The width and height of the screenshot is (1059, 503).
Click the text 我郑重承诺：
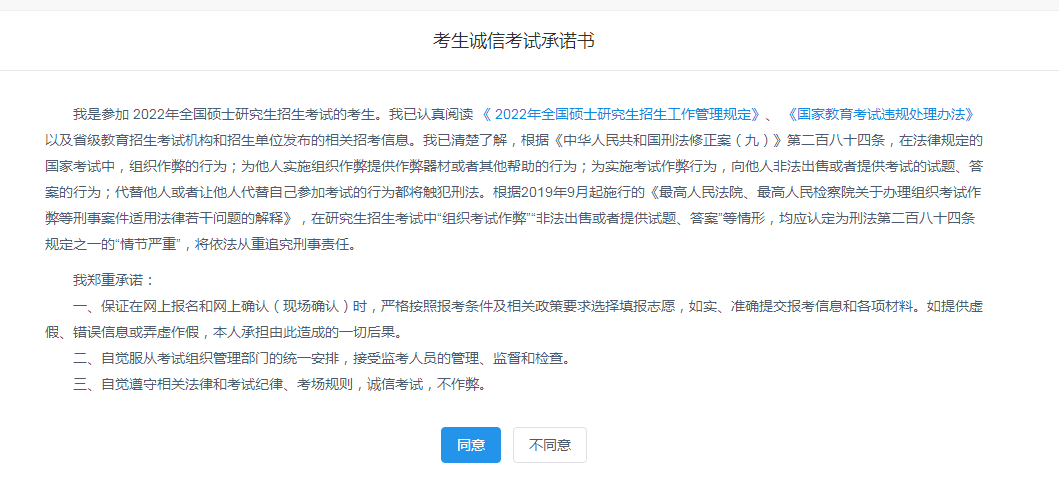click(114, 280)
